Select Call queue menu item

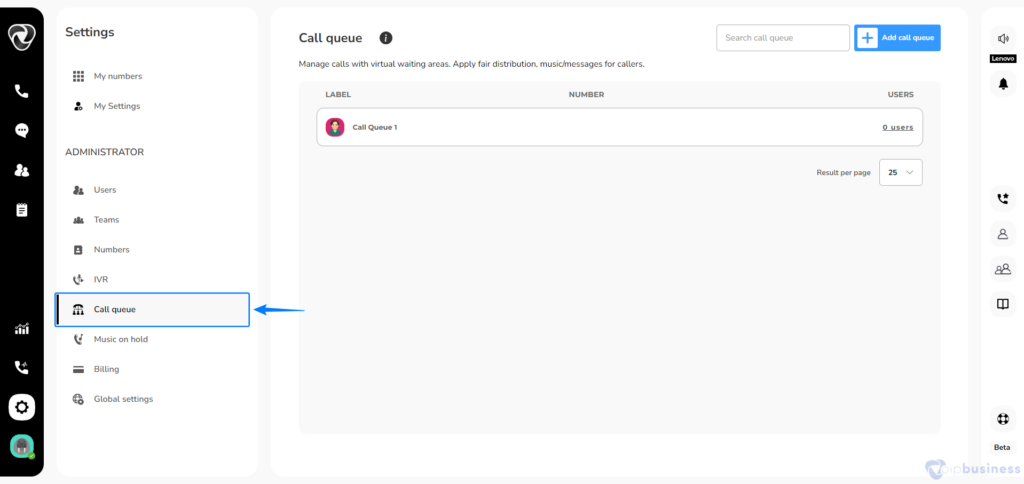[152, 310]
